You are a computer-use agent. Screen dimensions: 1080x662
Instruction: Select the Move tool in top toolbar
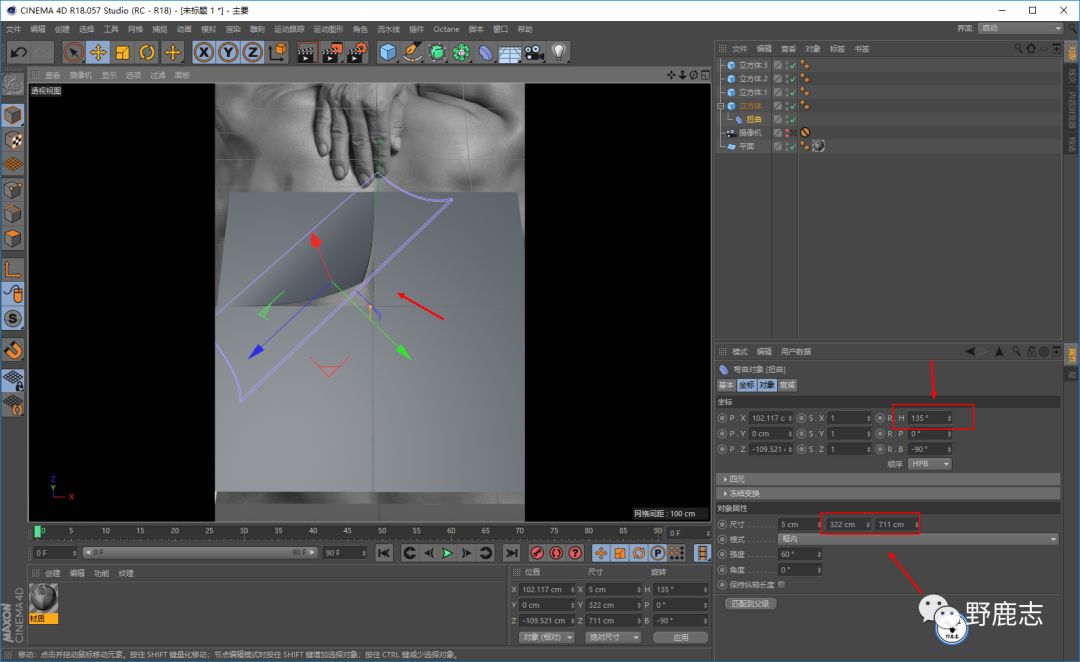click(98, 52)
